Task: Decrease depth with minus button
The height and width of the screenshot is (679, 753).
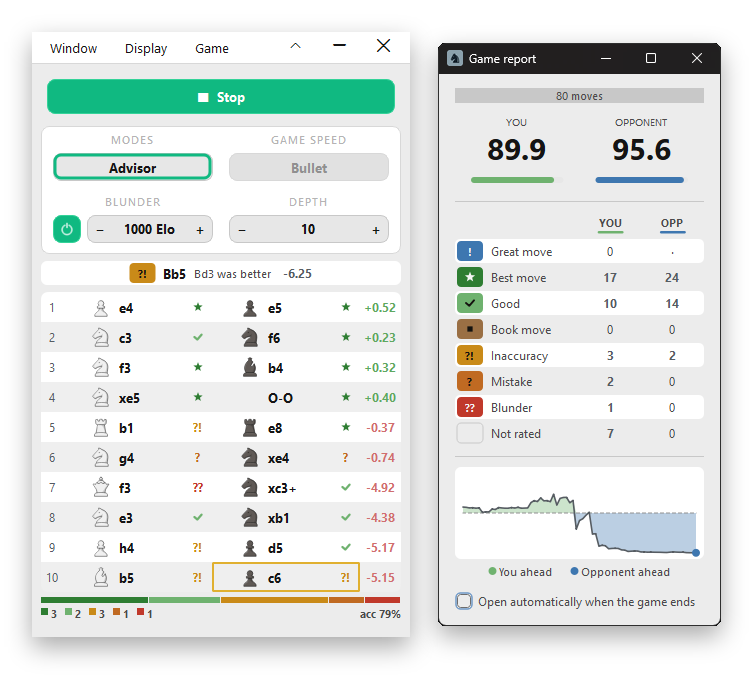Action: (x=242, y=230)
